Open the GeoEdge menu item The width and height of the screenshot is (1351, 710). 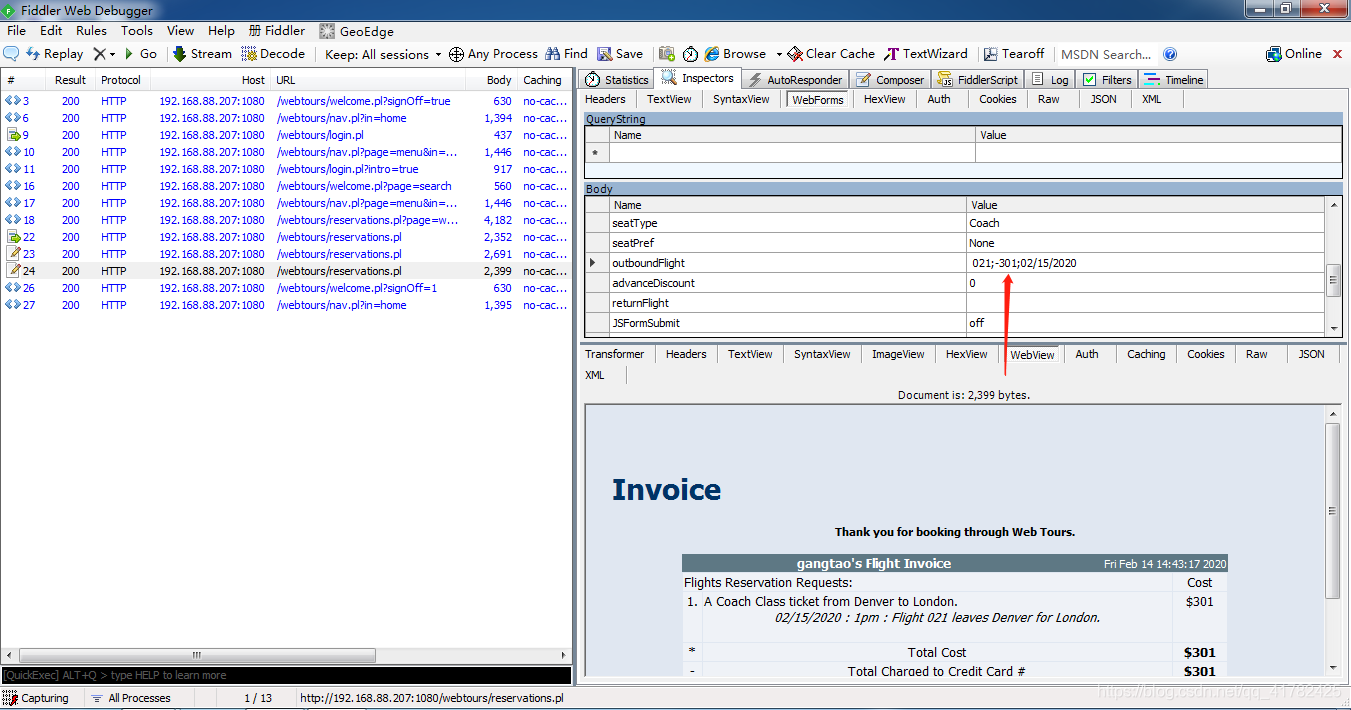pyautogui.click(x=356, y=31)
